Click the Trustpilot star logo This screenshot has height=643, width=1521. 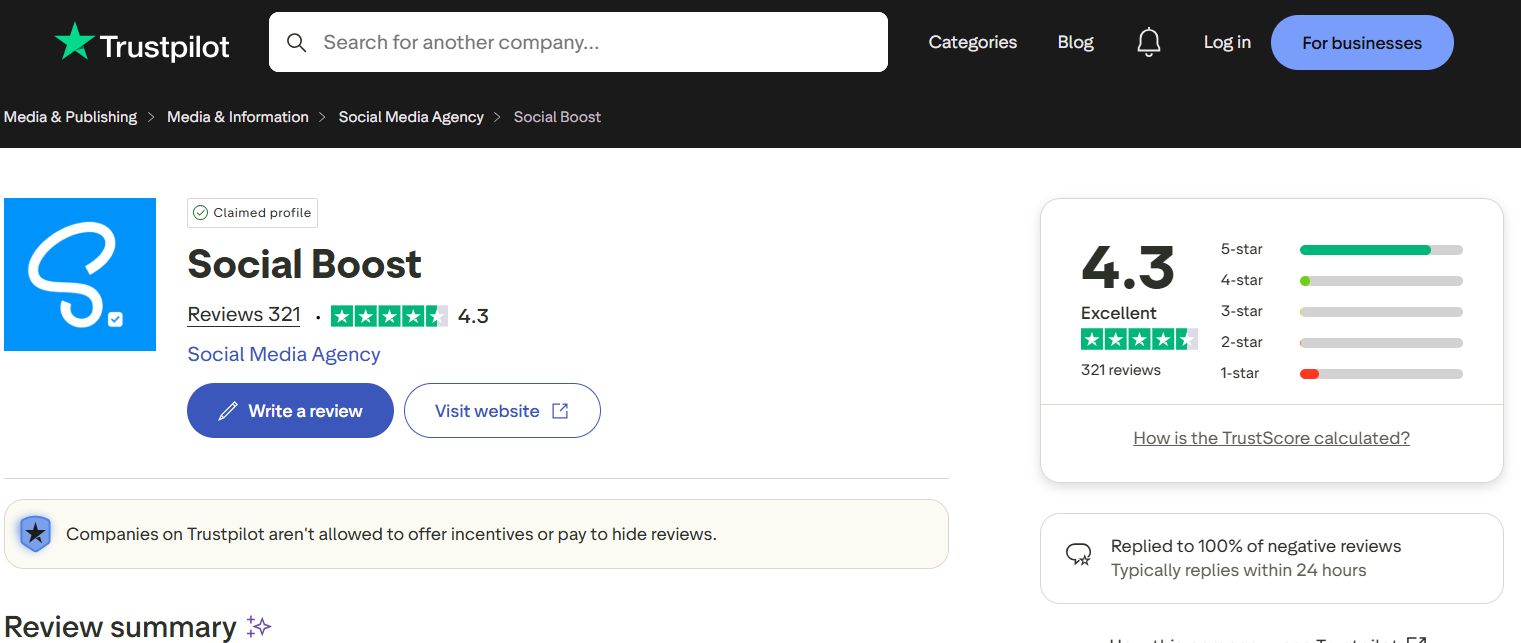(x=75, y=42)
